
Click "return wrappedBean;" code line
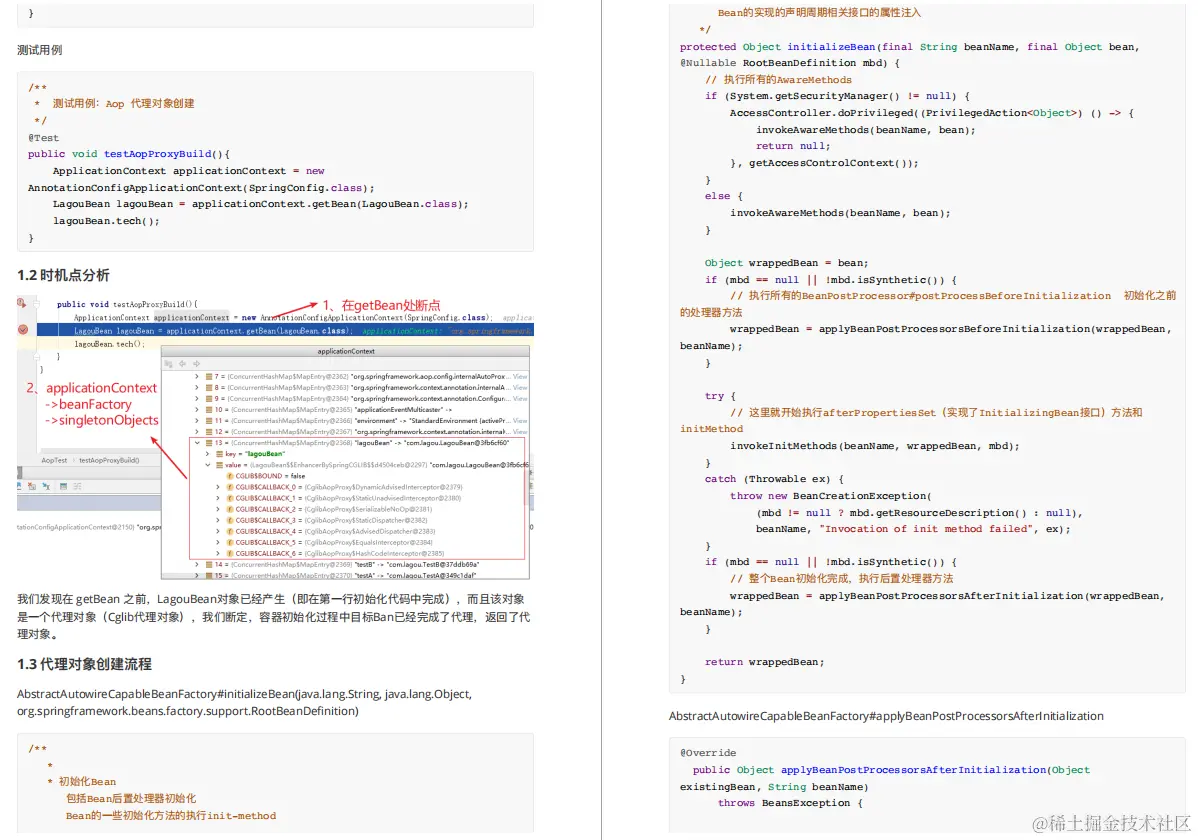764,662
